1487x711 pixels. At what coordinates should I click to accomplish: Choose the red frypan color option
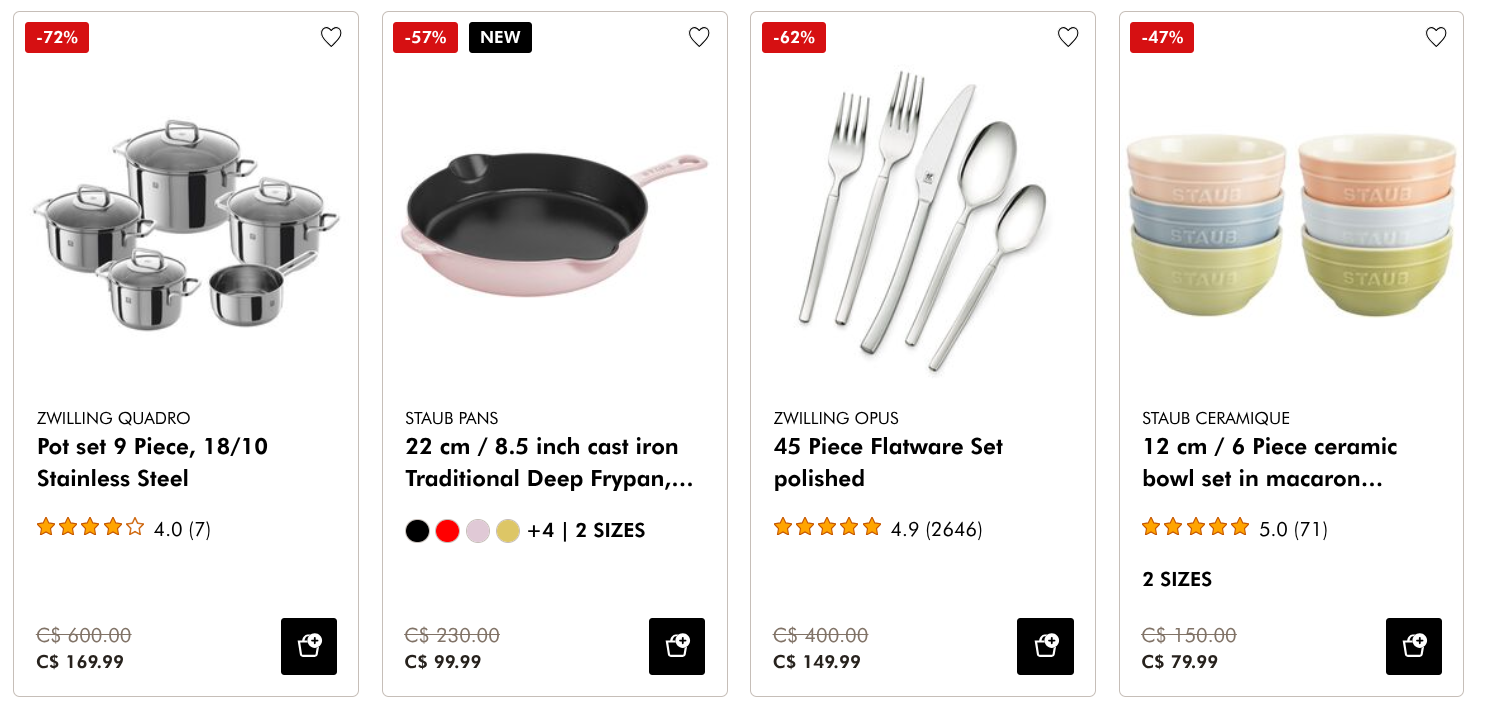tap(447, 530)
